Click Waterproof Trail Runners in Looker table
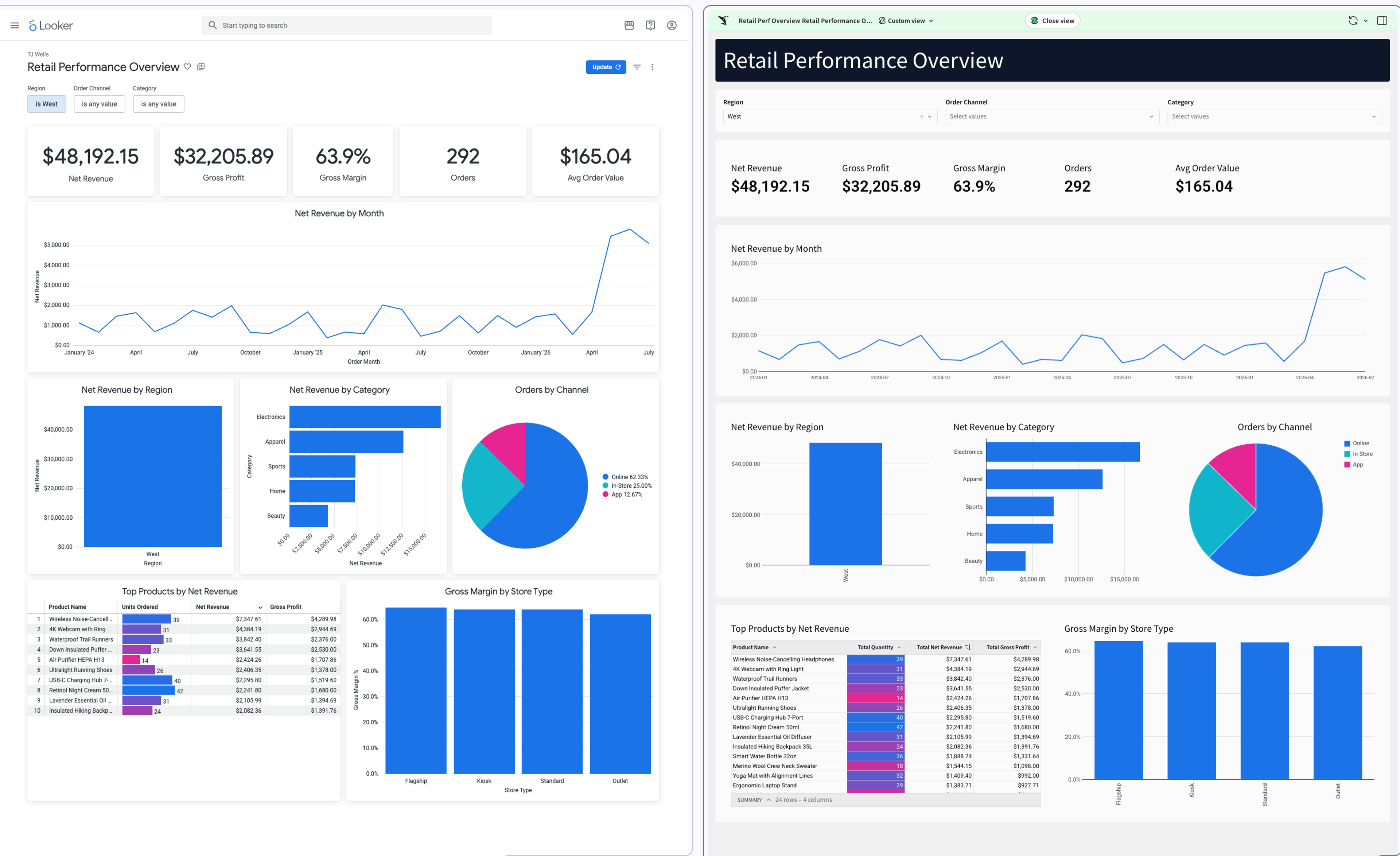The height and width of the screenshot is (856, 1400). 81,639
